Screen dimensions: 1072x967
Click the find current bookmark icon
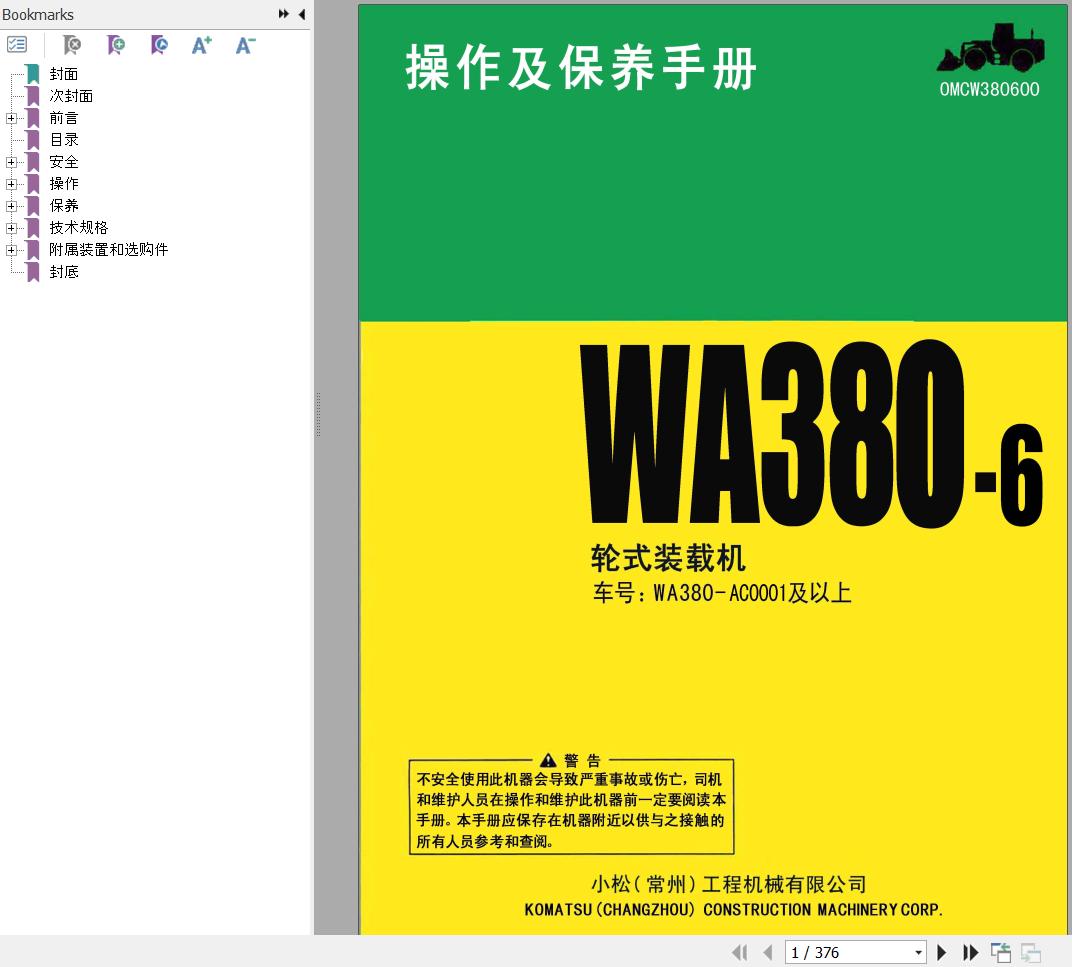[x=159, y=45]
